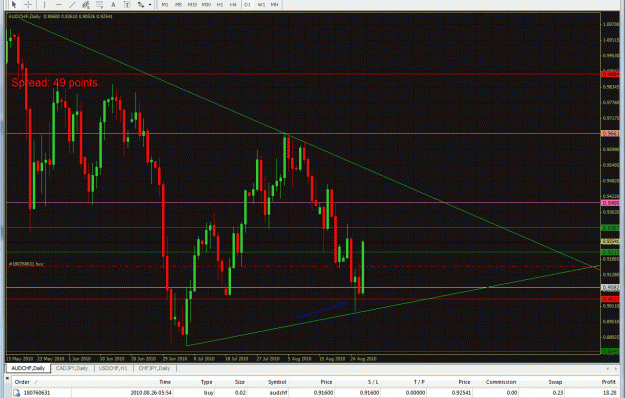Sort trades by Symbol column header
Viewport: 625px width, 398px height.
277,382
